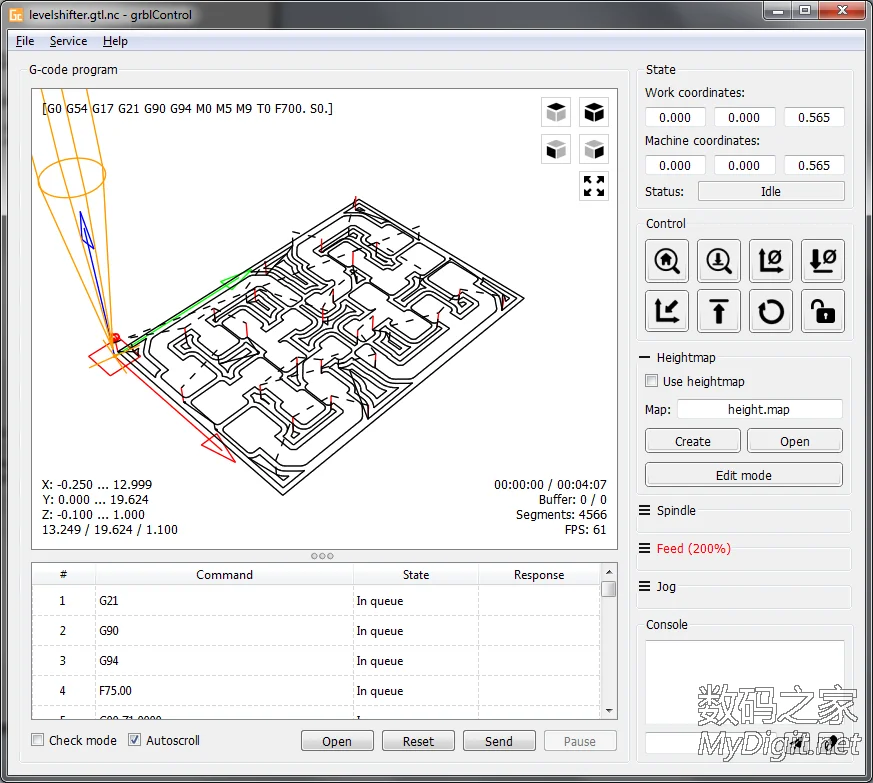Click the Send button to start the job

[499, 740]
